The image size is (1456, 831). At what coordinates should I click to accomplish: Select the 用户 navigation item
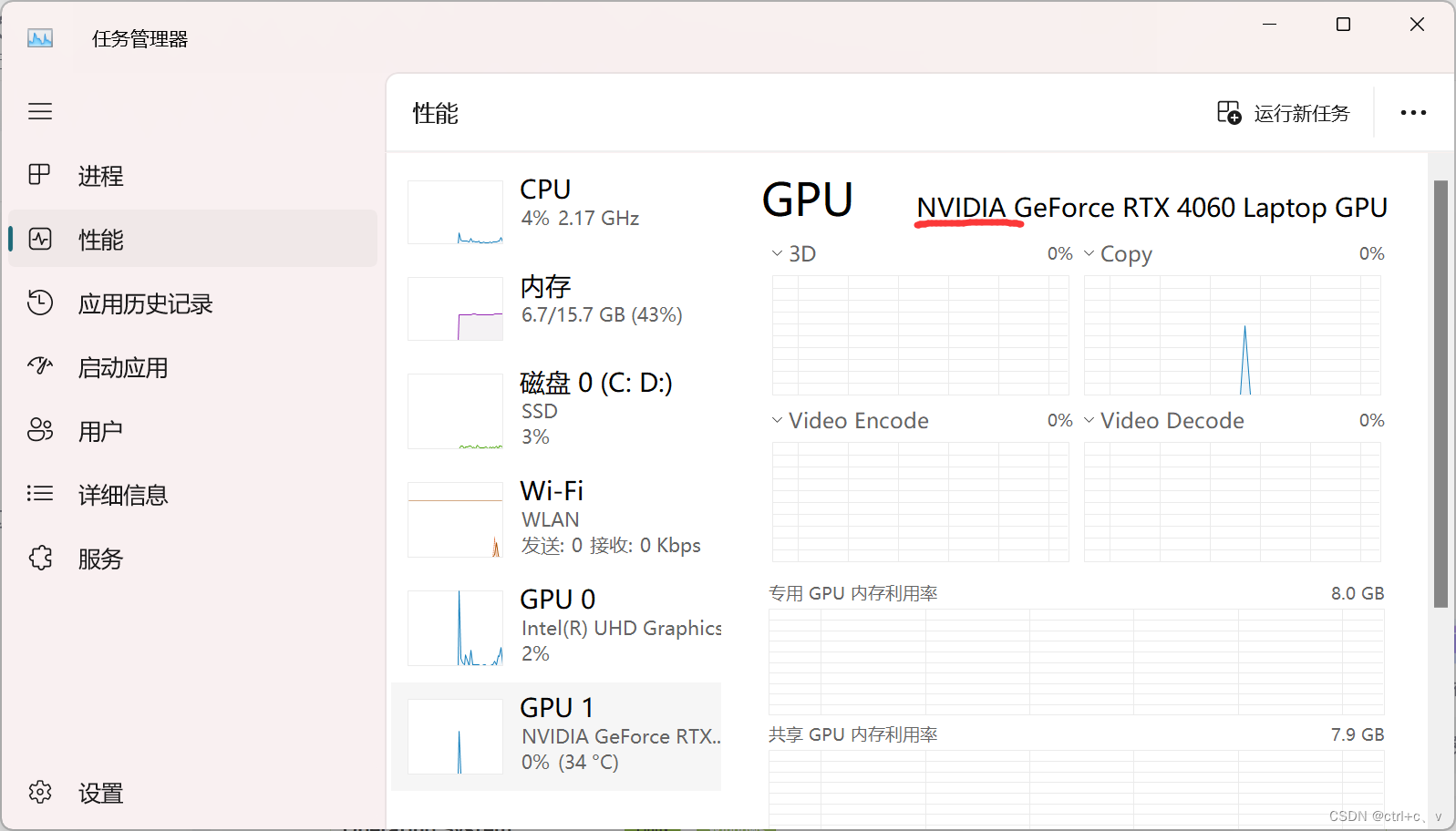[192, 430]
